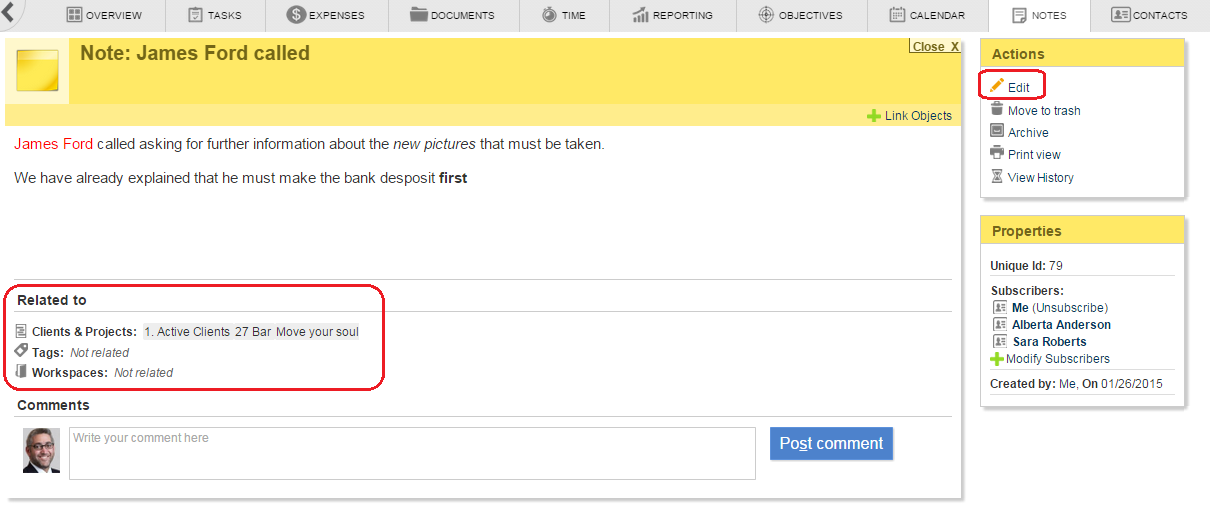Click the Archive box icon
This screenshot has width=1210, height=512.
click(x=997, y=132)
